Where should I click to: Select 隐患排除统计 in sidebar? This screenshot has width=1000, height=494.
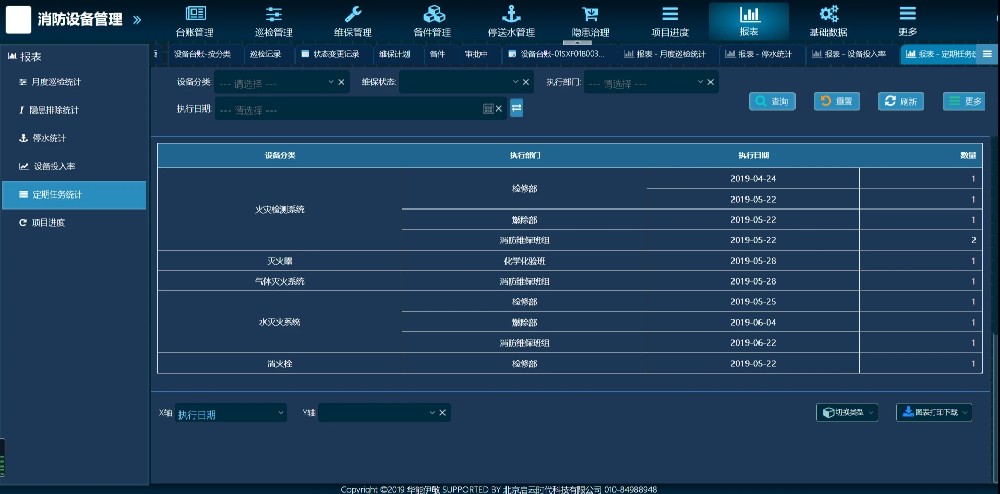(74, 110)
